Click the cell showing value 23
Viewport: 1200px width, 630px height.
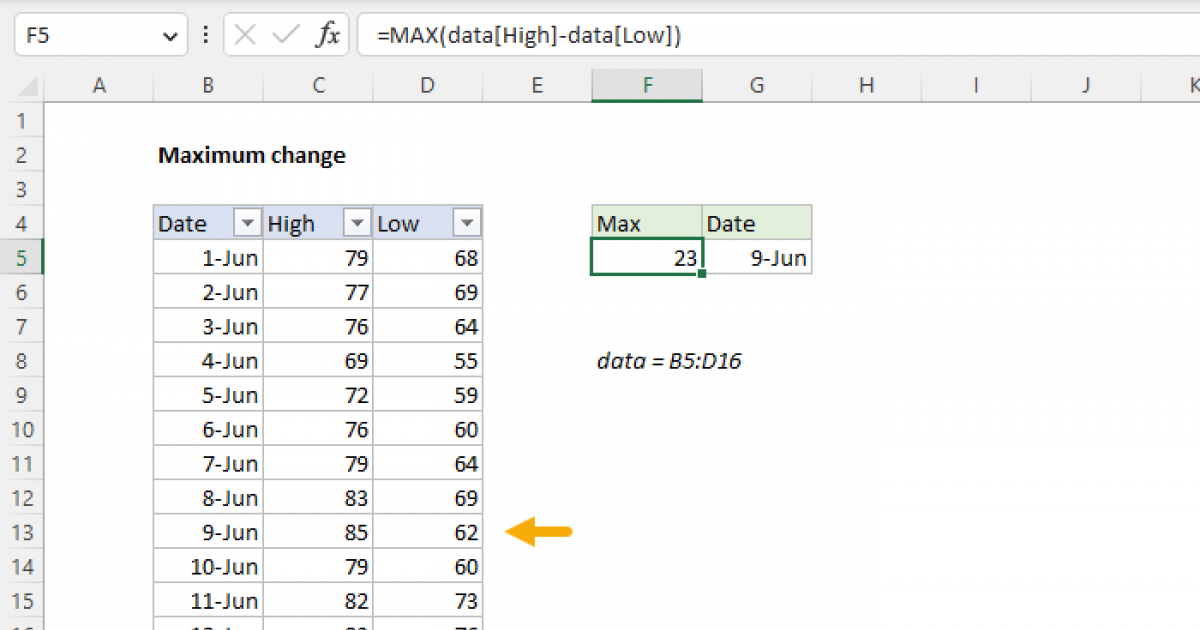[x=646, y=257]
